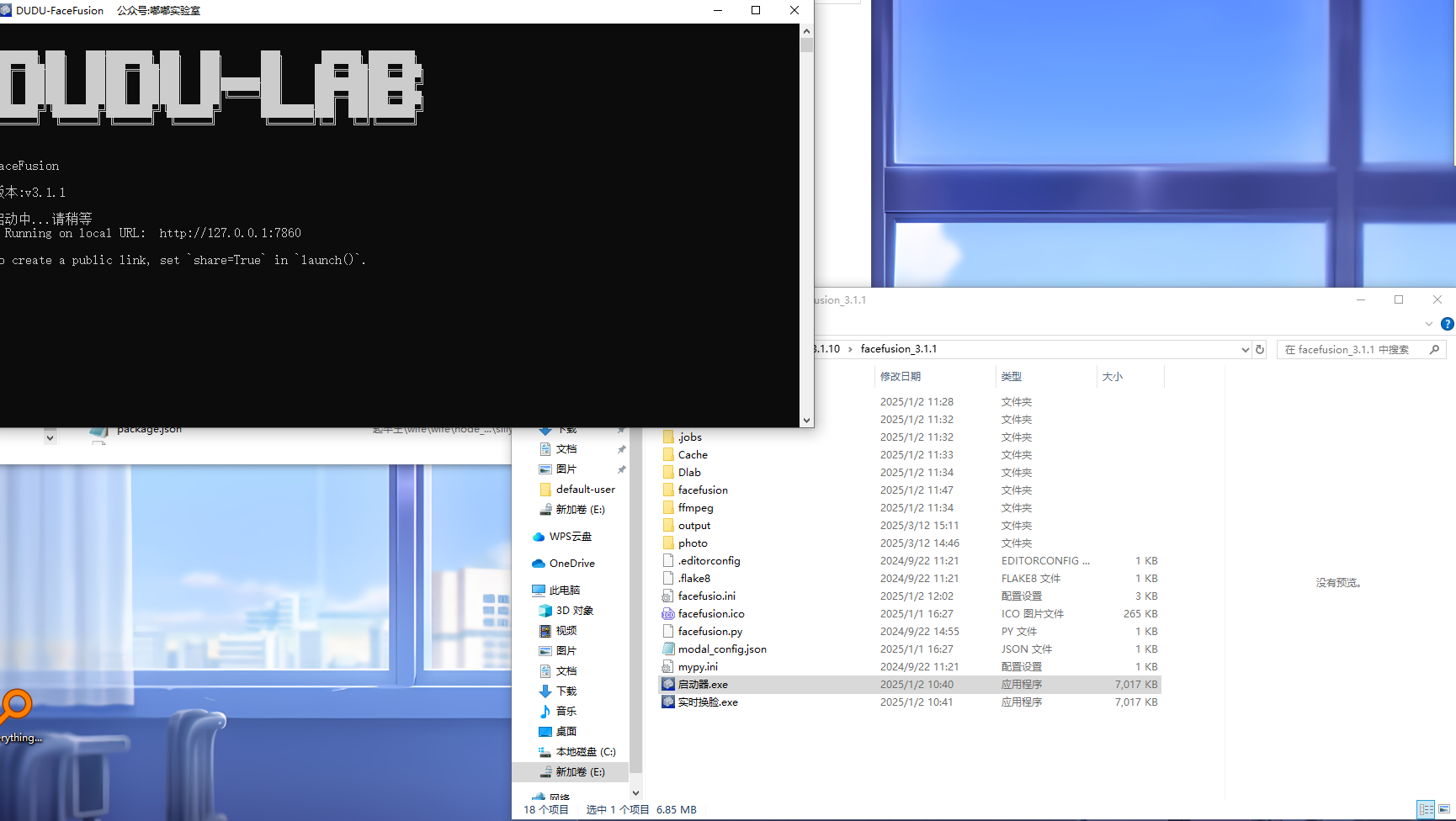The height and width of the screenshot is (821, 1456).
Task: Click the DUDU-FaceFusion console title icon
Action: pyautogui.click(x=6, y=10)
